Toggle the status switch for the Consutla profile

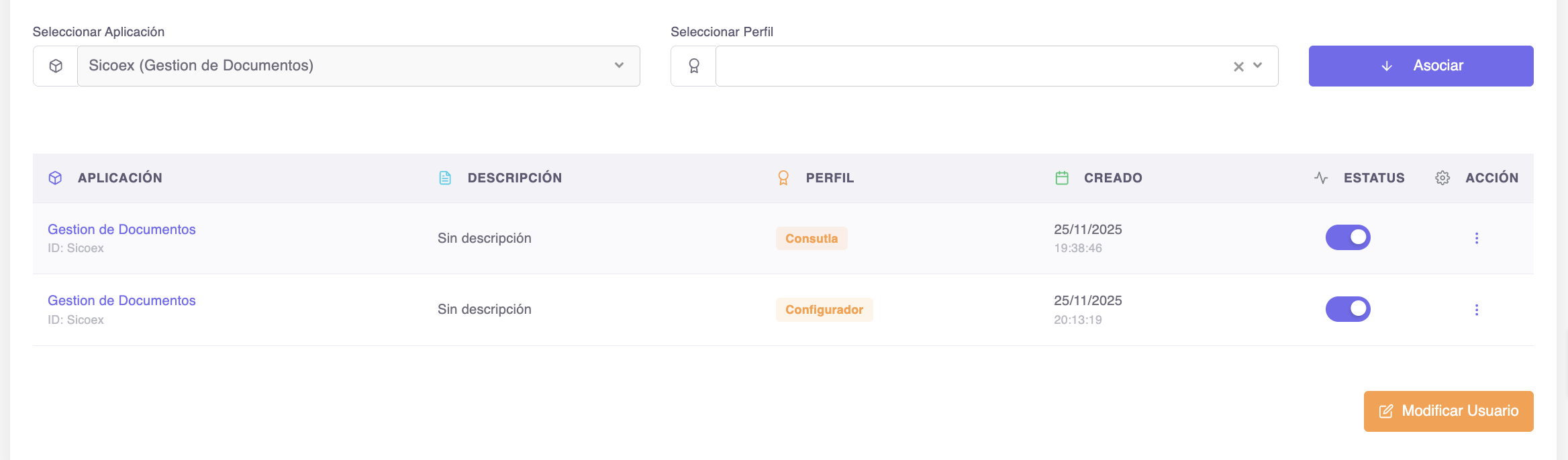tap(1348, 237)
